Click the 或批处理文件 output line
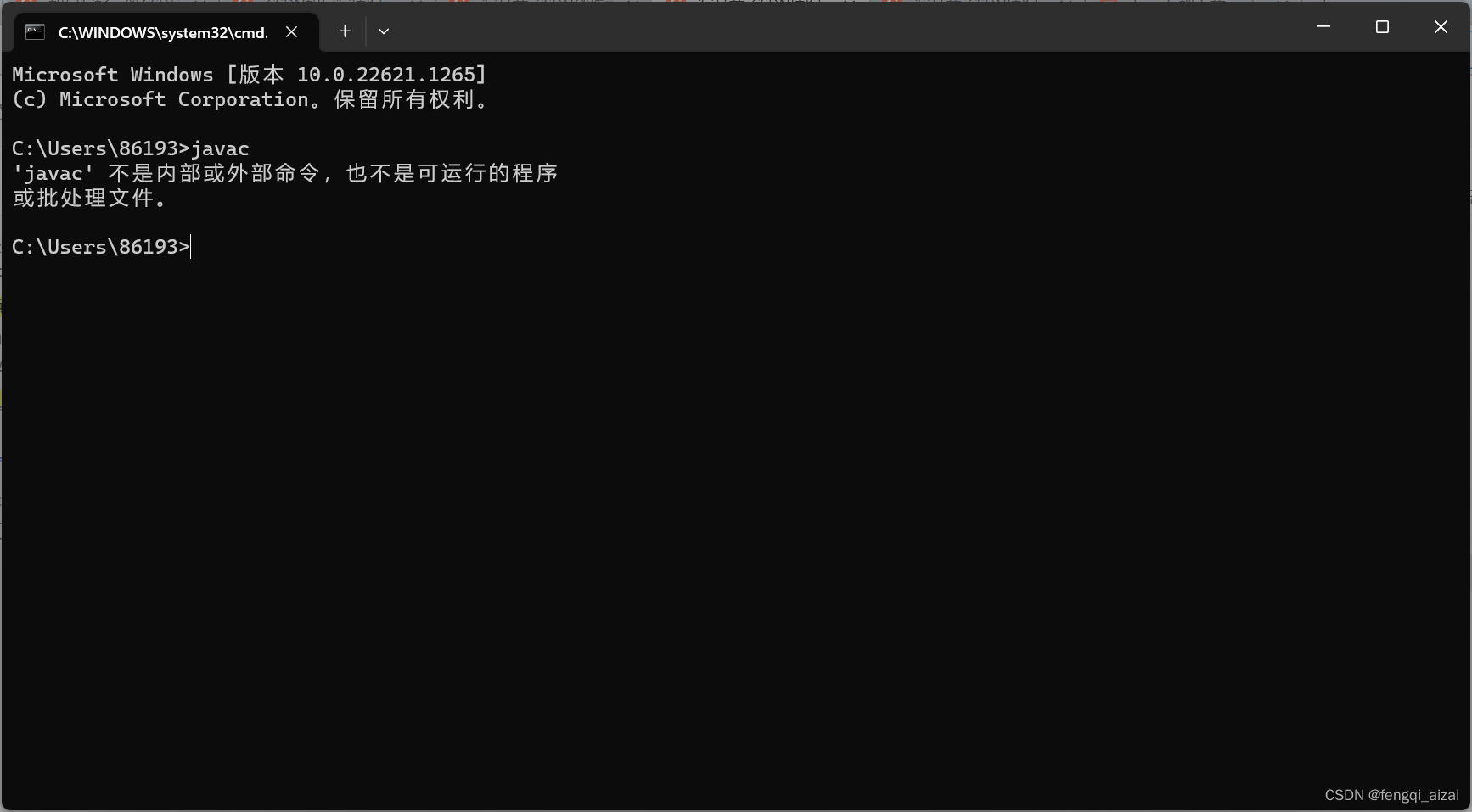Image resolution: width=1472 pixels, height=812 pixels. [90, 198]
